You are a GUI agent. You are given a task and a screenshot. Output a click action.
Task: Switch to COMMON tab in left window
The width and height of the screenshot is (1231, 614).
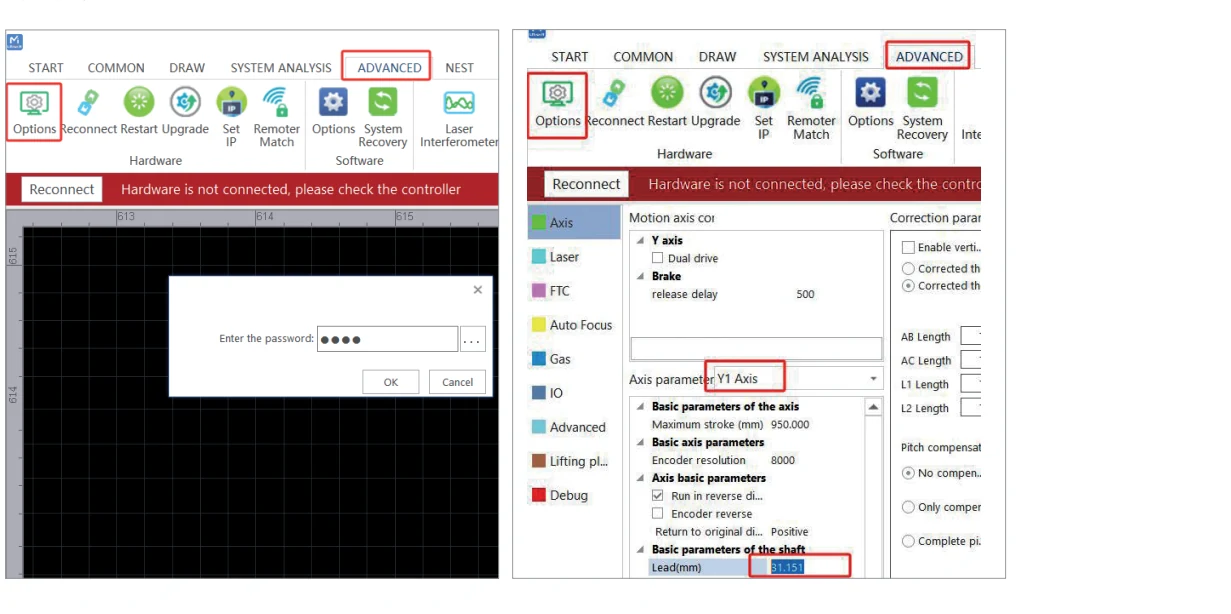pyautogui.click(x=116, y=68)
